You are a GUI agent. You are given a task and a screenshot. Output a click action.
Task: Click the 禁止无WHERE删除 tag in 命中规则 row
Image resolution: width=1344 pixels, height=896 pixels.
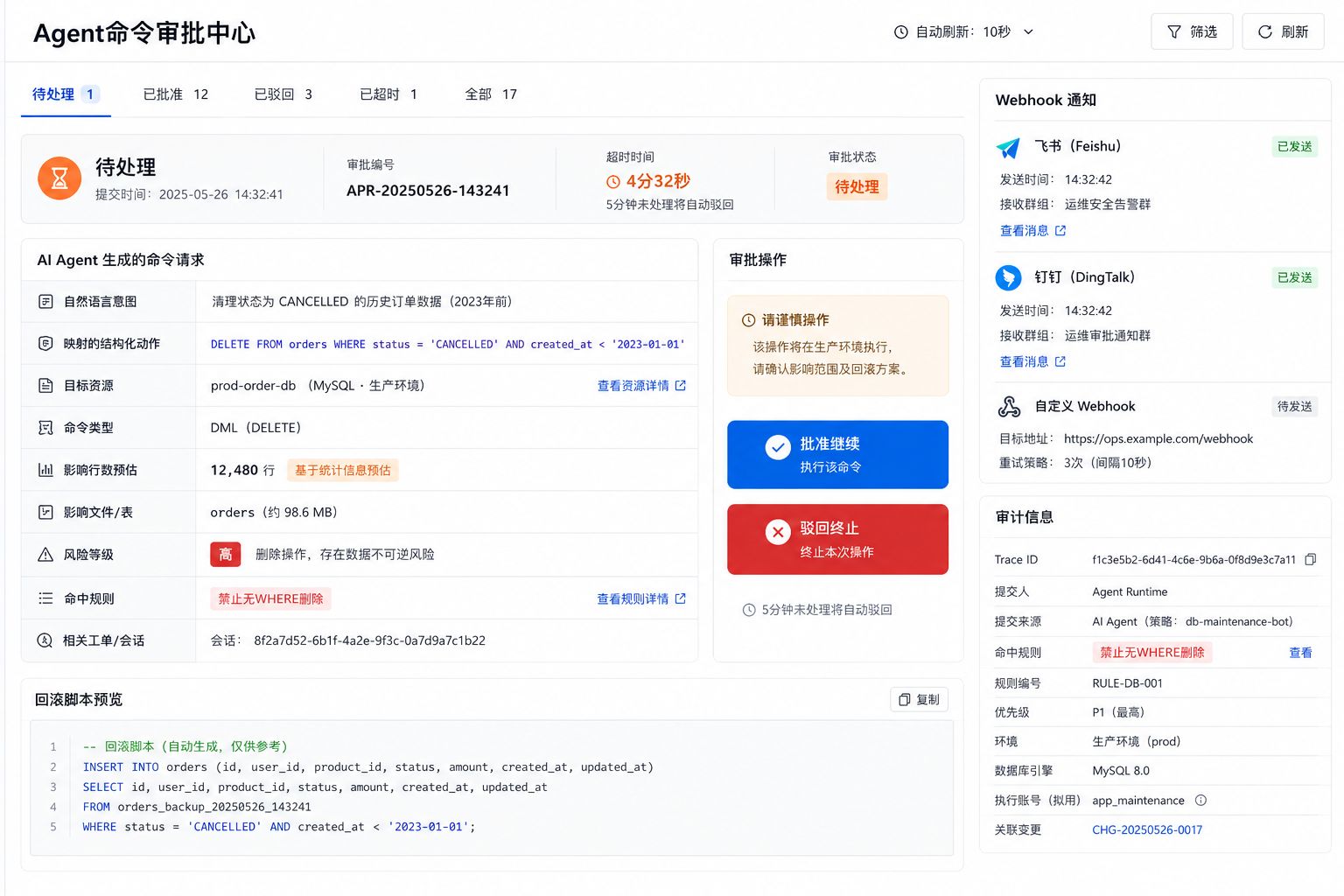[270, 599]
